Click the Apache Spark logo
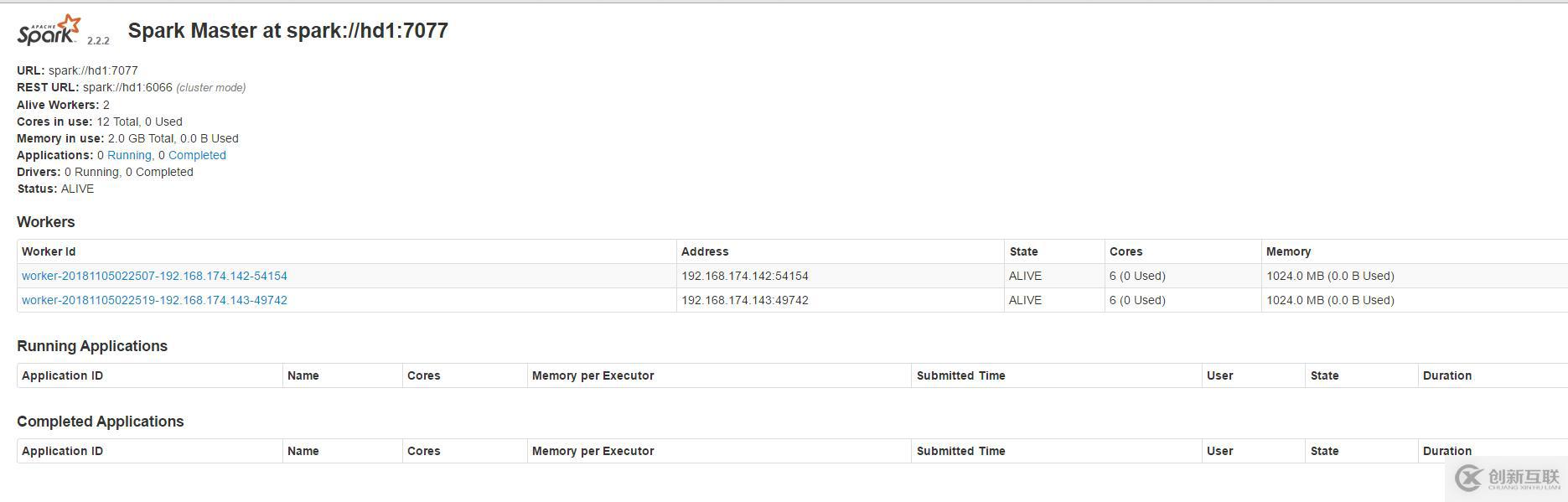The height and width of the screenshot is (502, 1568). pos(49,31)
